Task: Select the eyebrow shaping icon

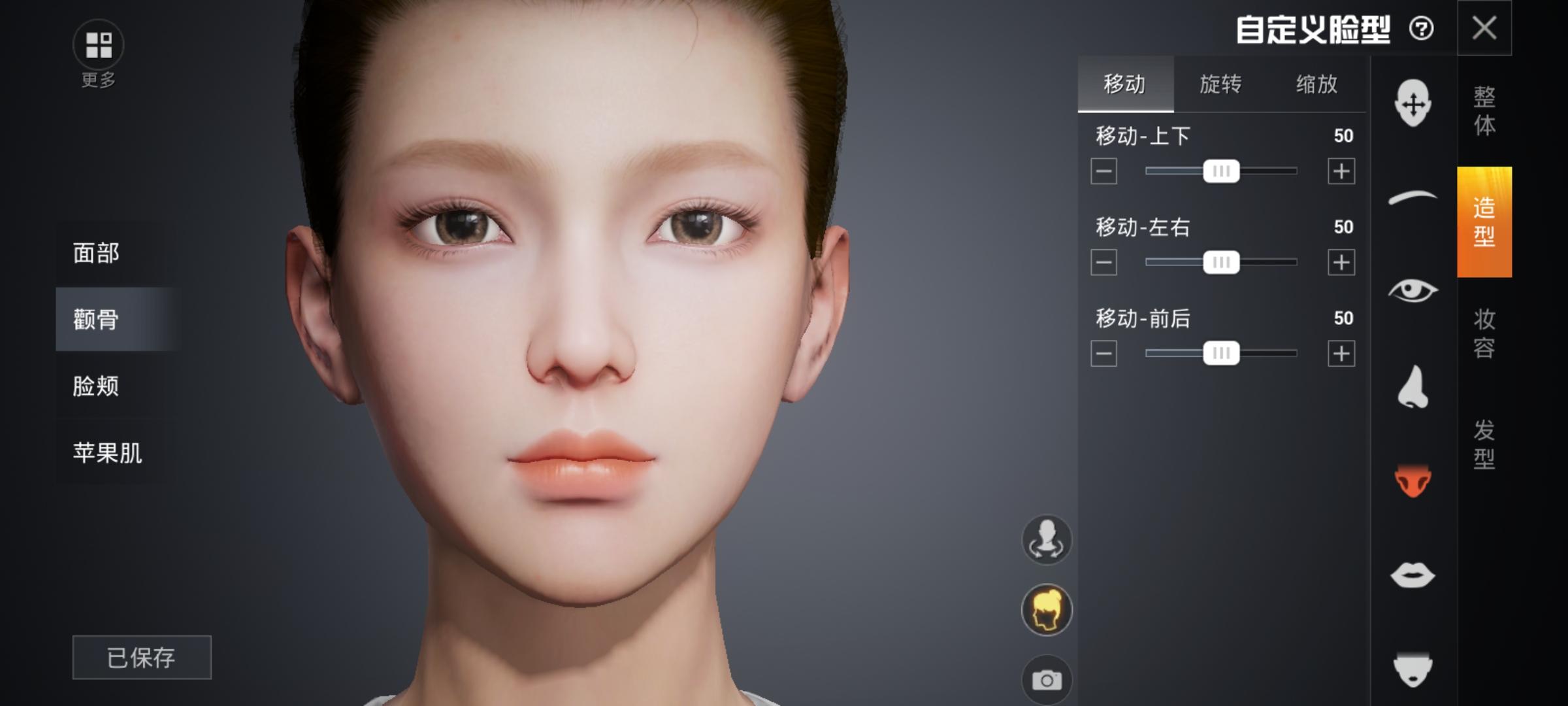Action: click(x=1413, y=197)
